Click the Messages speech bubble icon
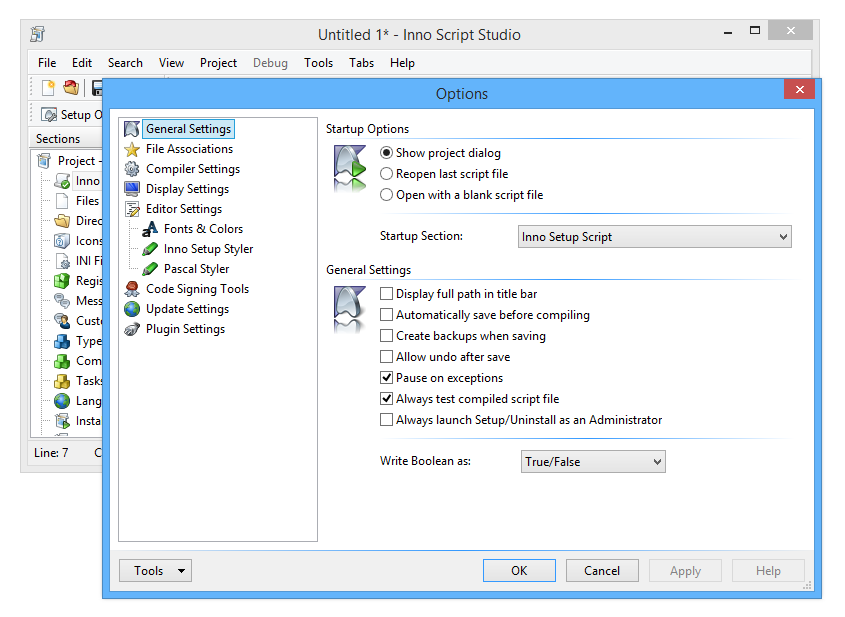Viewport: 845px width, 617px height. (62, 301)
